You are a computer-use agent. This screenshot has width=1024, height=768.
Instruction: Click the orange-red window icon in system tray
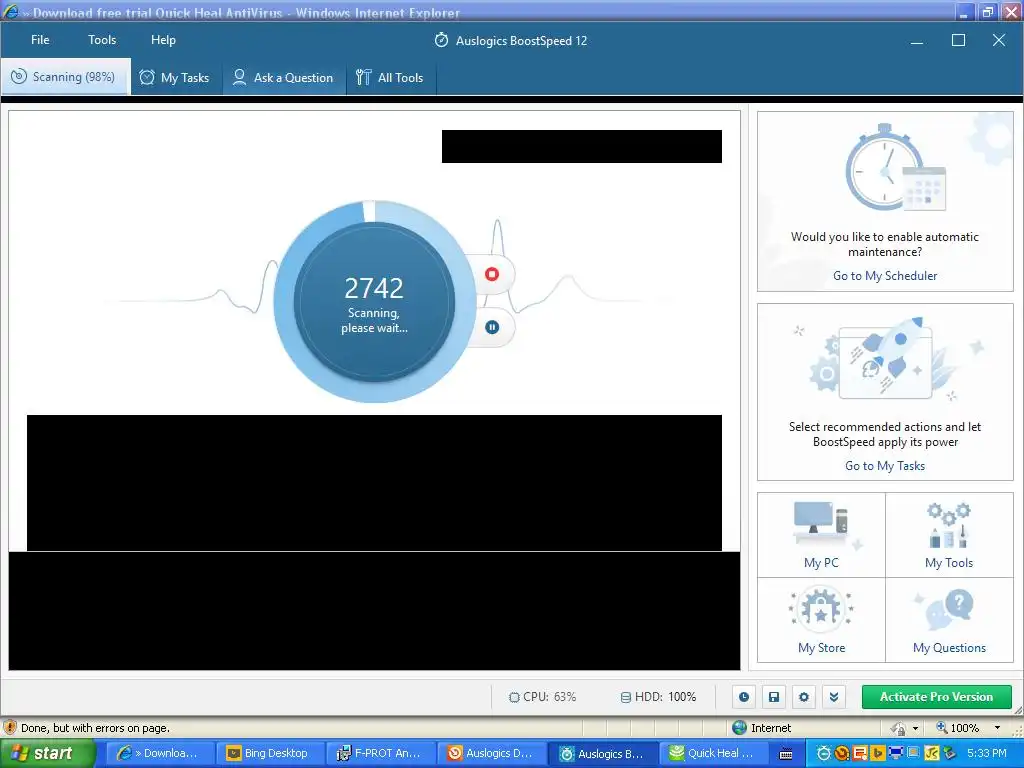click(x=860, y=753)
